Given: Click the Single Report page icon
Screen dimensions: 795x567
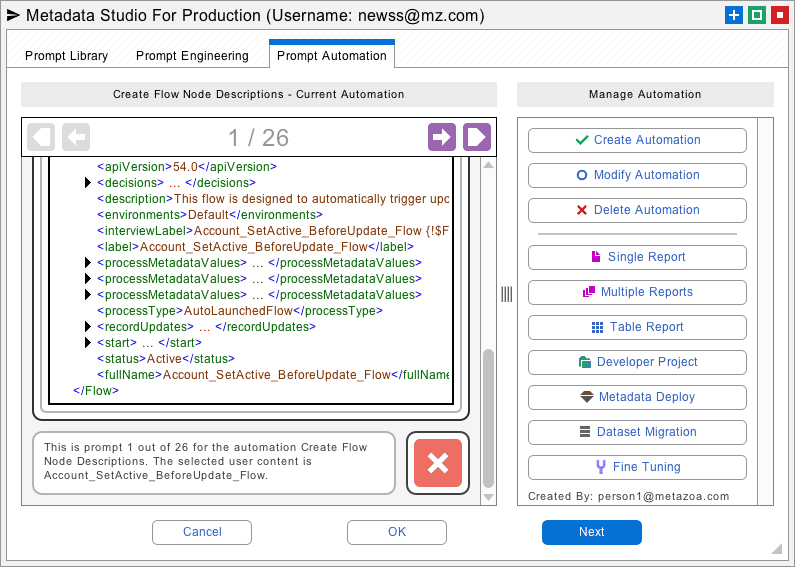Looking at the screenshot, I should click(x=596, y=257).
